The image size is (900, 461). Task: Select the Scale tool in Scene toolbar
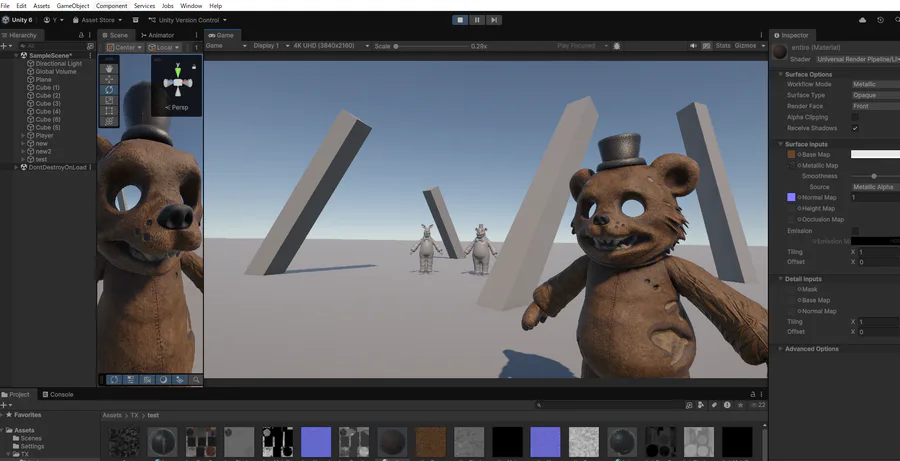click(109, 100)
